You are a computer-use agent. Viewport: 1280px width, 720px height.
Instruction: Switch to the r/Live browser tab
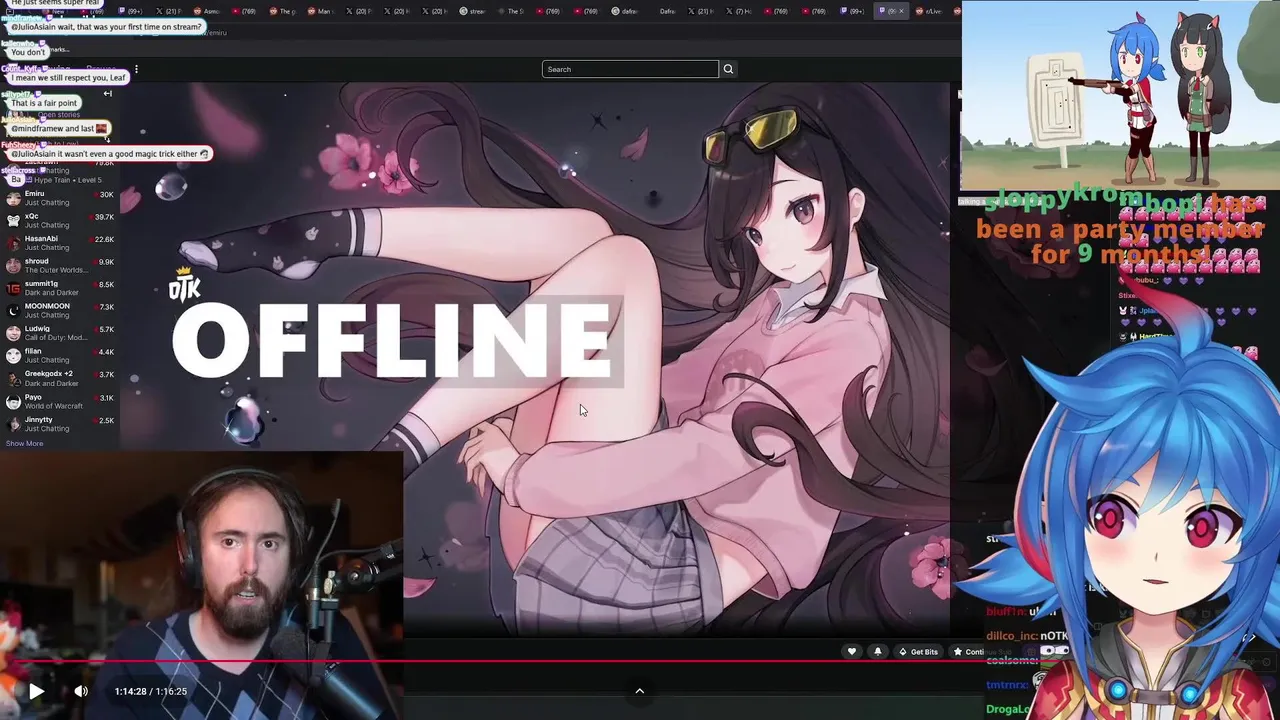(931, 11)
